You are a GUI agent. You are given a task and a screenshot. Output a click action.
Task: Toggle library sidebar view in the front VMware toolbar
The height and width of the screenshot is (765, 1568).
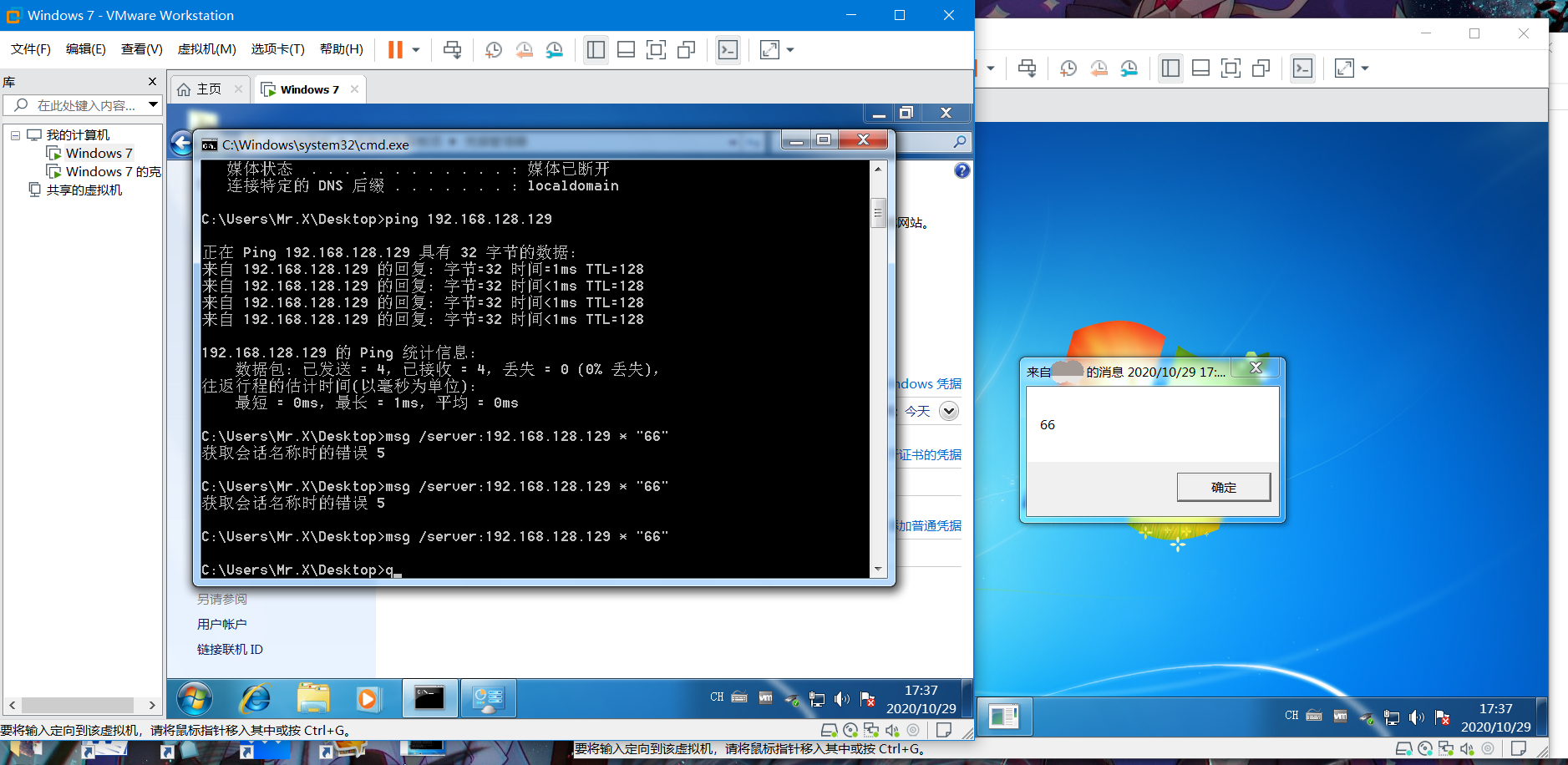pyautogui.click(x=596, y=50)
